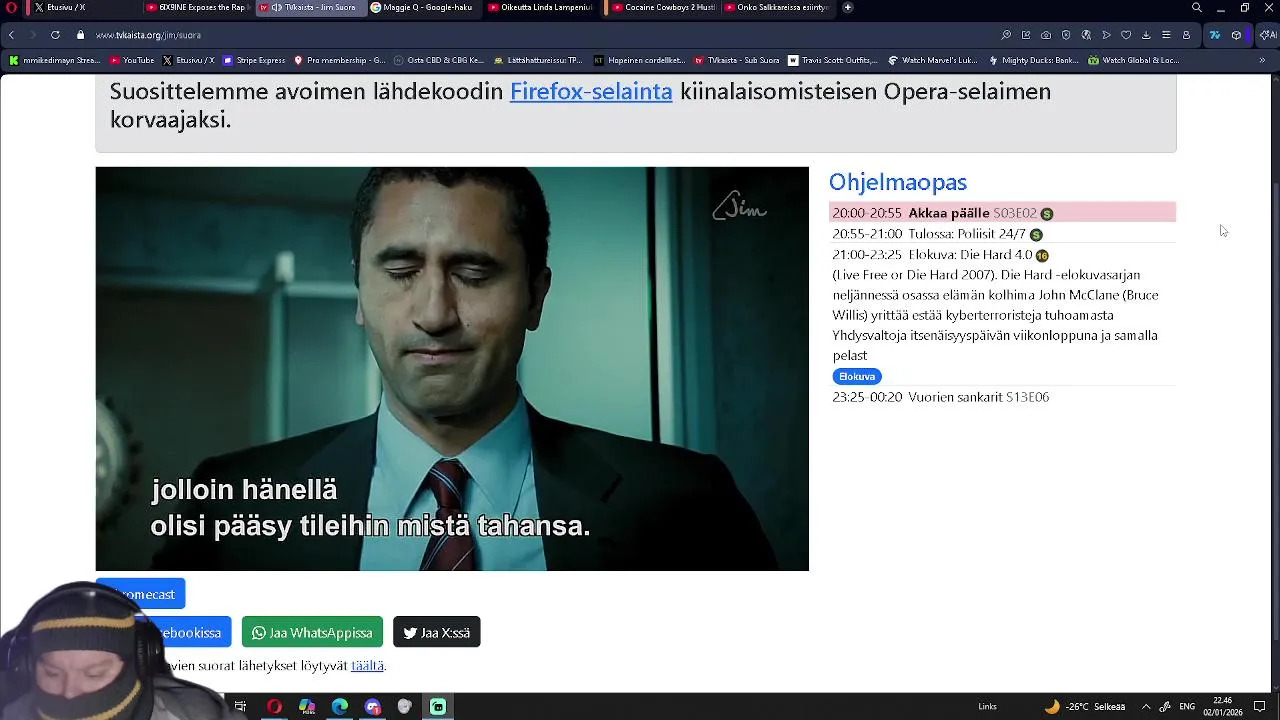Open Opera from the taskbar
Screen dimensions: 1280x720
274,706
